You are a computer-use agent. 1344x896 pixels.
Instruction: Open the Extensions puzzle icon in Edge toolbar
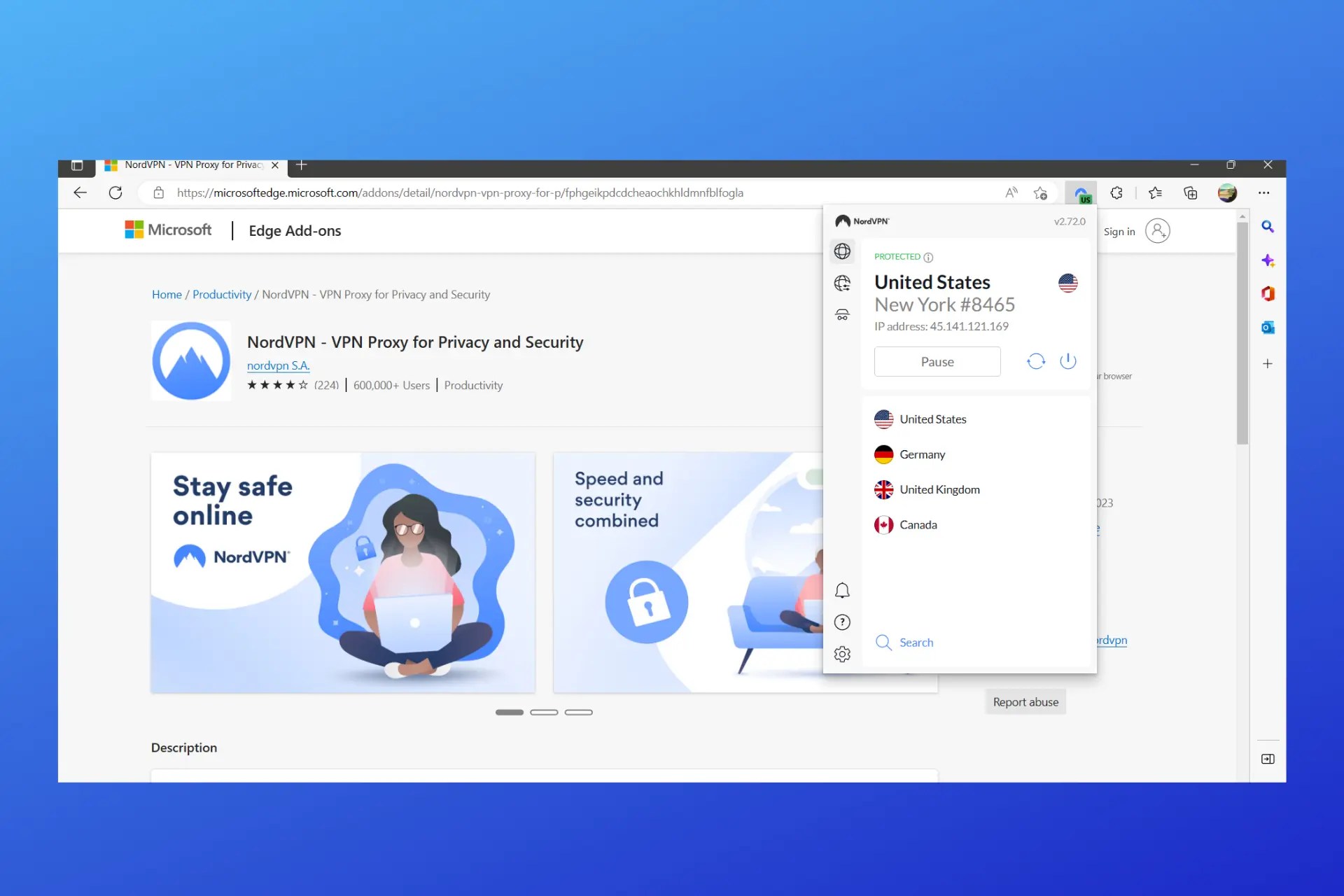click(x=1116, y=192)
